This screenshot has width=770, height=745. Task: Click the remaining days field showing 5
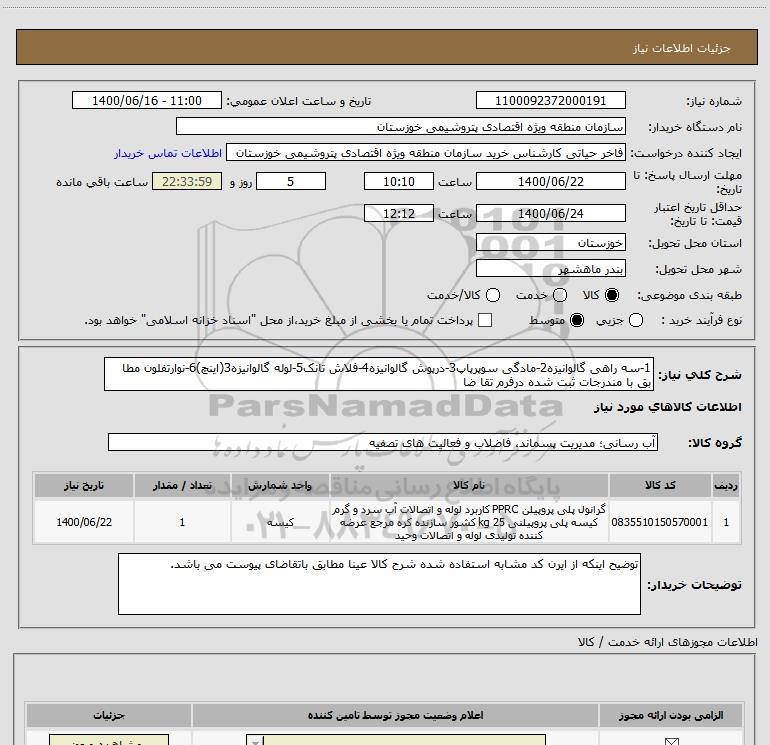(291, 182)
